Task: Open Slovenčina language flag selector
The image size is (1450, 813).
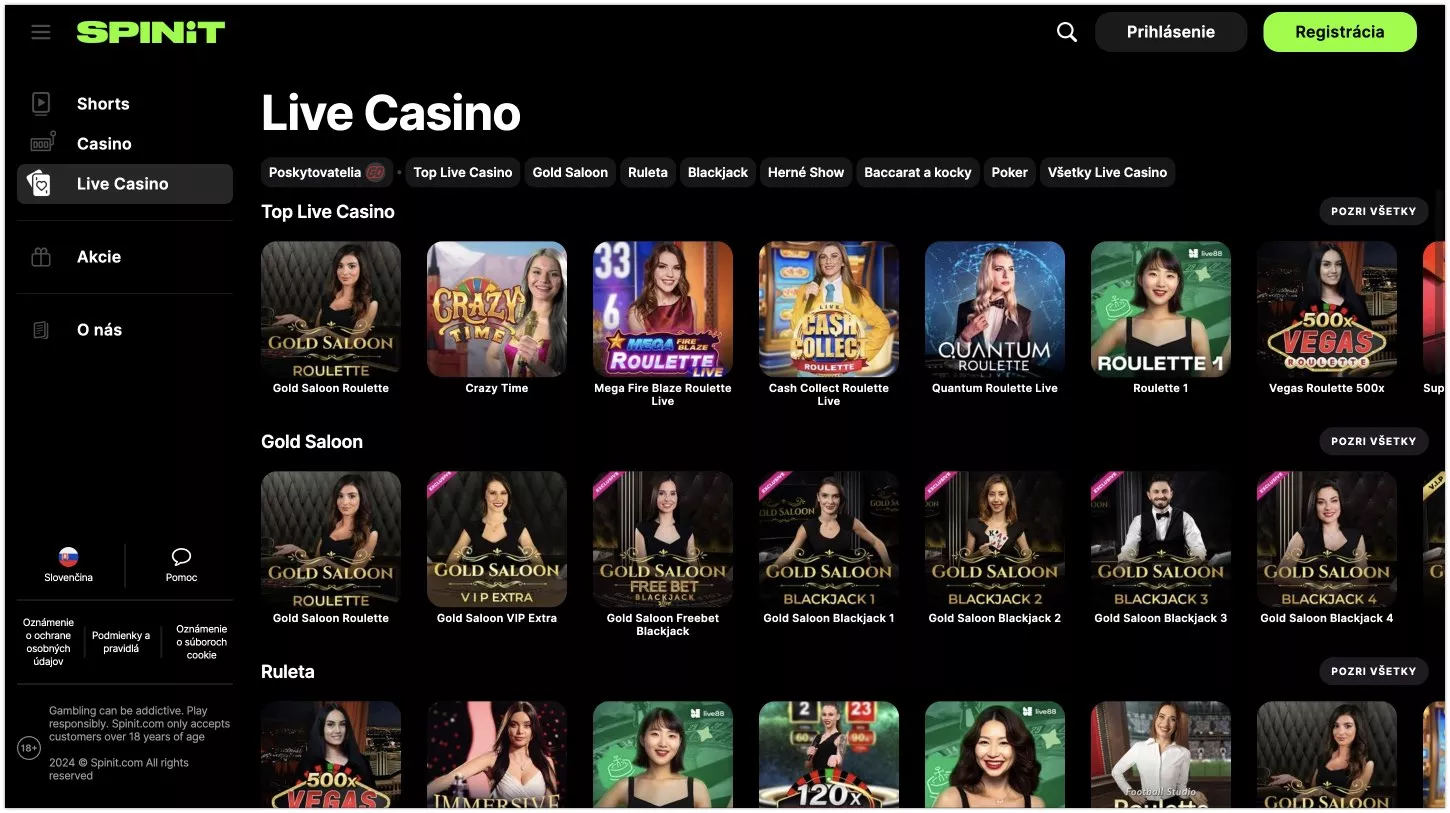Action: pos(68,557)
